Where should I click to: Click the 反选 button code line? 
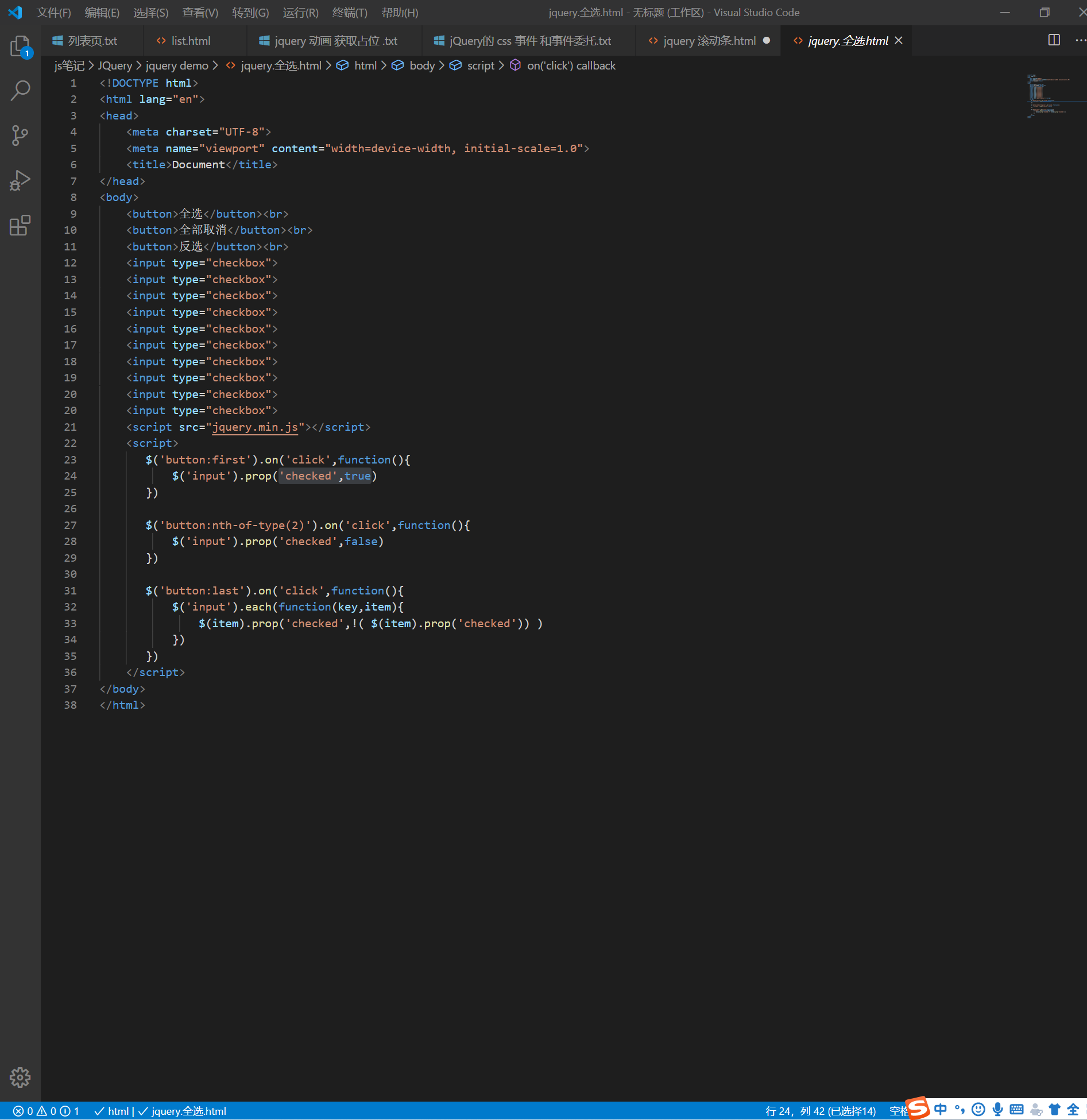coord(207,246)
